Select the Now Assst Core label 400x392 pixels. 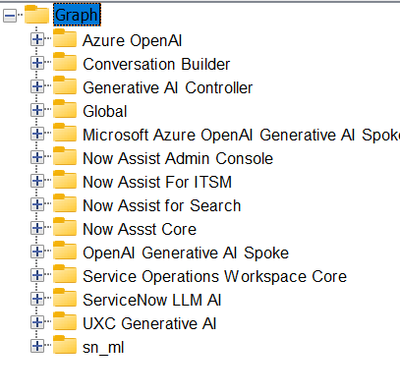pyautogui.click(x=139, y=230)
